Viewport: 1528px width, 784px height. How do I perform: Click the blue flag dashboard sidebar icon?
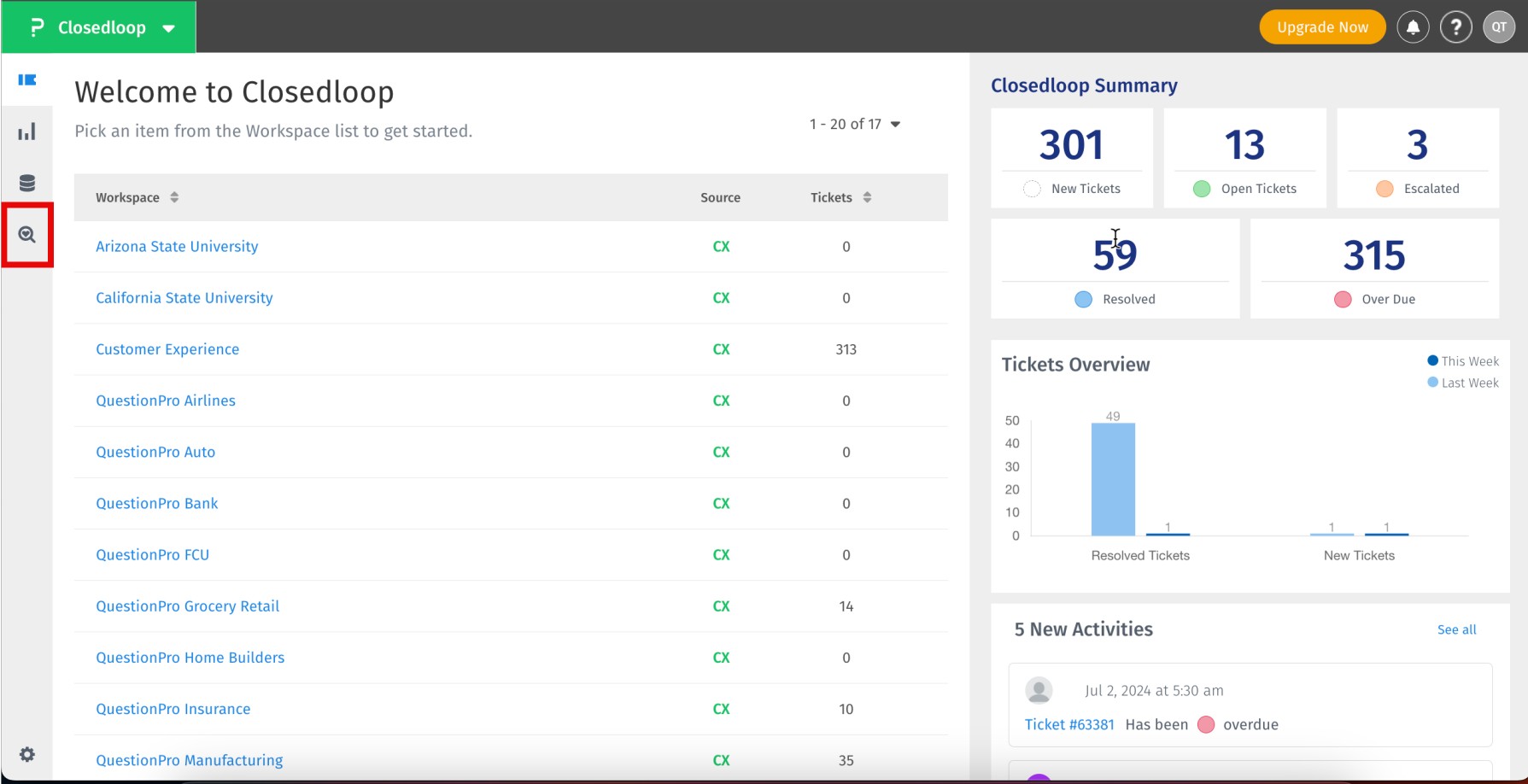point(27,80)
